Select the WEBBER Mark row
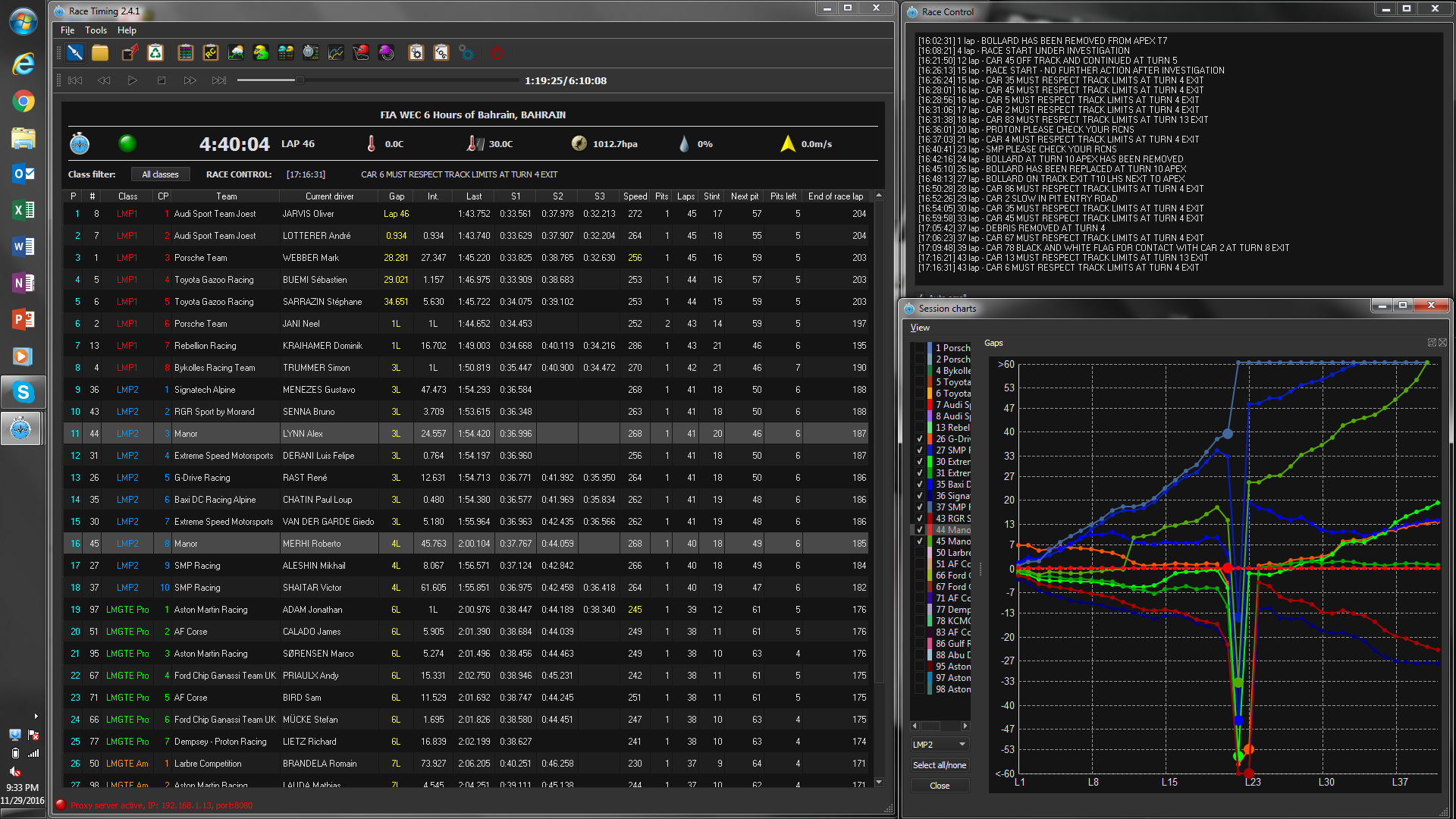The image size is (1456, 819). 468,258
